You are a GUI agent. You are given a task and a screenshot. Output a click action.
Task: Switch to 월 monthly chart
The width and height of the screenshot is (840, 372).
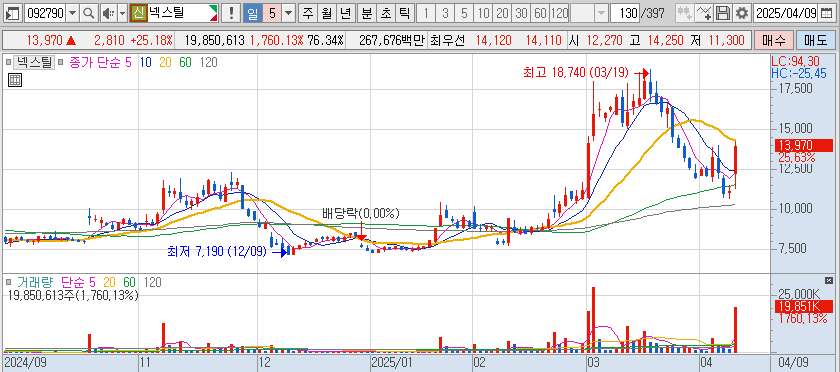point(326,13)
